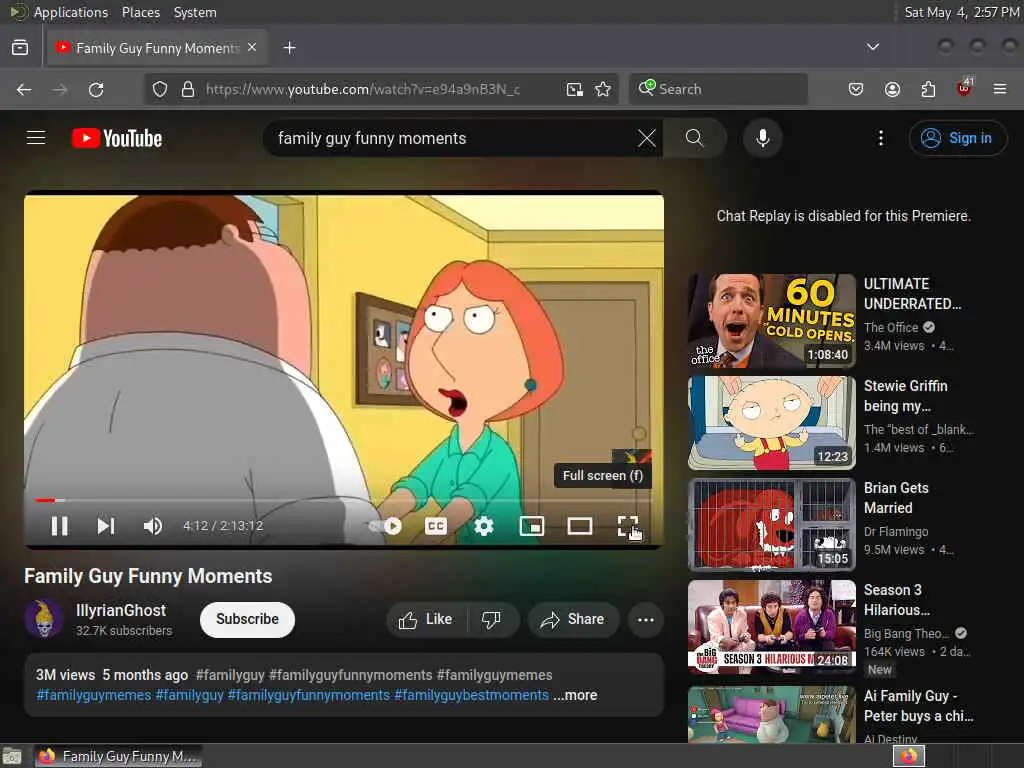Open the Firefox application menu
Screen dimensions: 1024x768
point(999,89)
